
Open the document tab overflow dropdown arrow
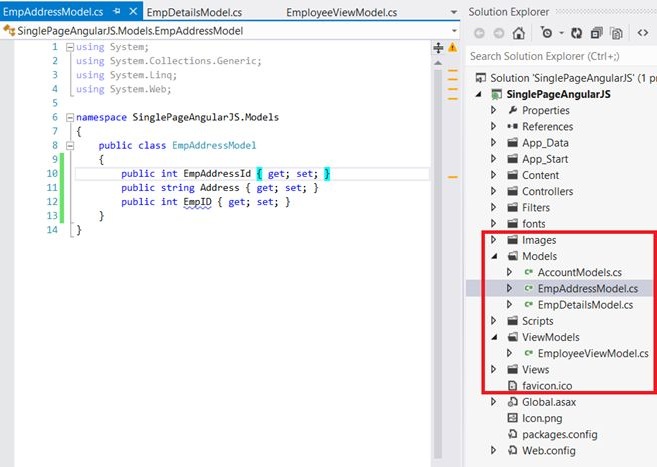click(454, 13)
